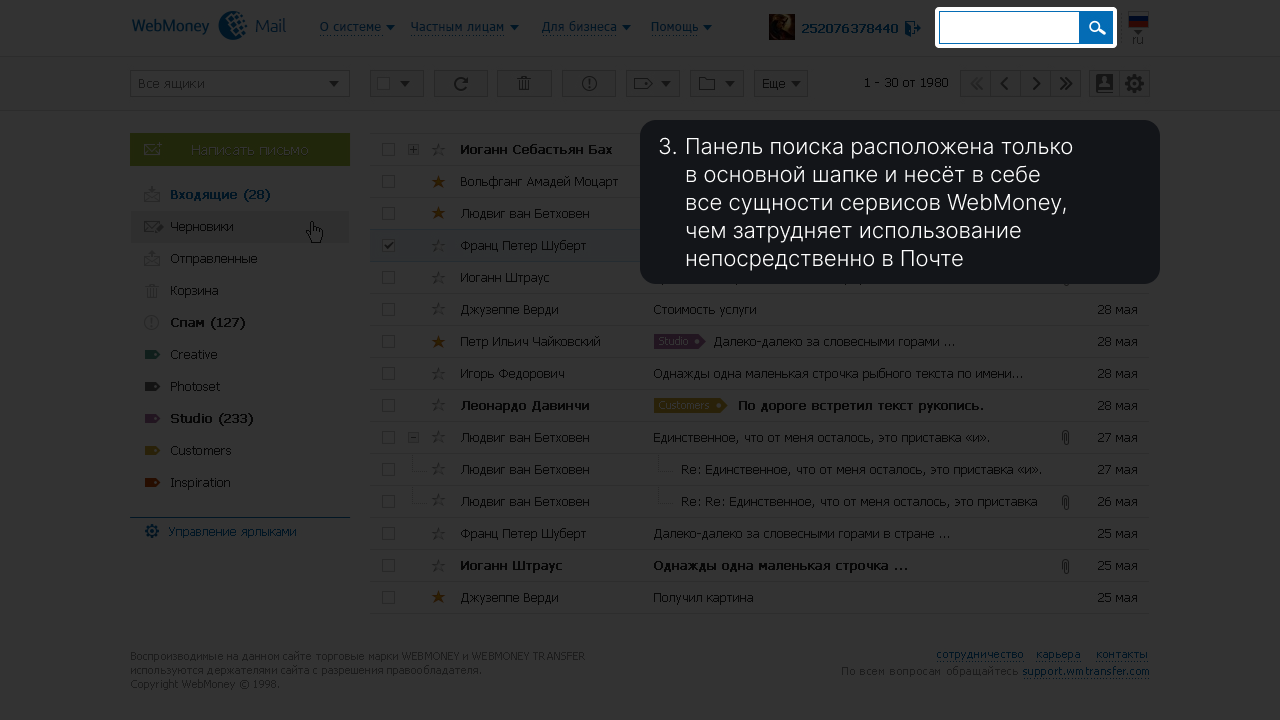Check the Вольфганг Амадей Моцарт message checkbox
The width and height of the screenshot is (1280, 720).
(x=389, y=181)
